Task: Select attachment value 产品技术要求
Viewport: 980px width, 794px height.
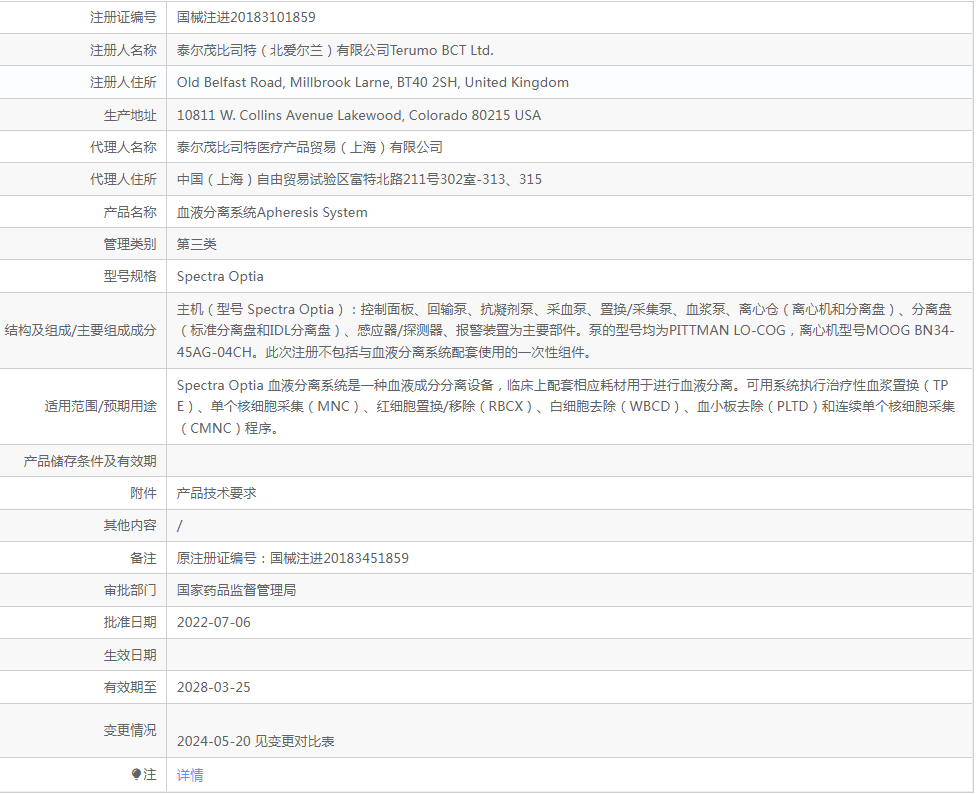Action: (x=217, y=493)
